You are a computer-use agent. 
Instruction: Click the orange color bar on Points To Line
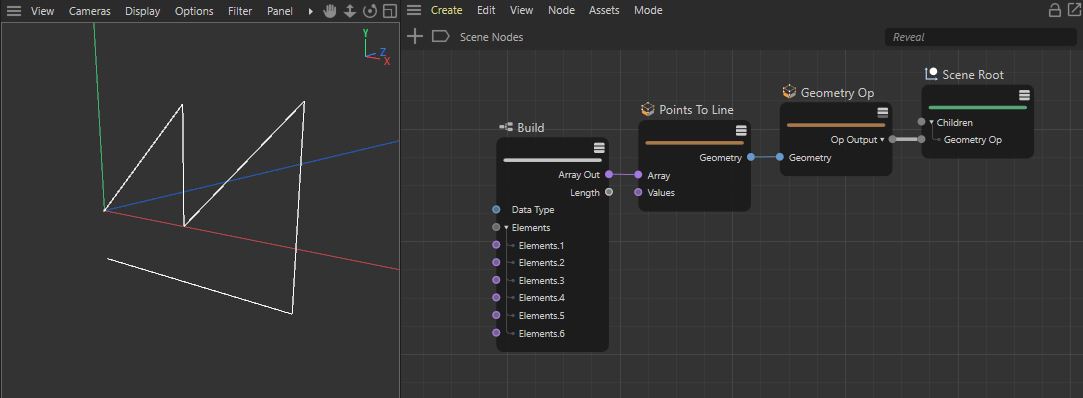694,143
